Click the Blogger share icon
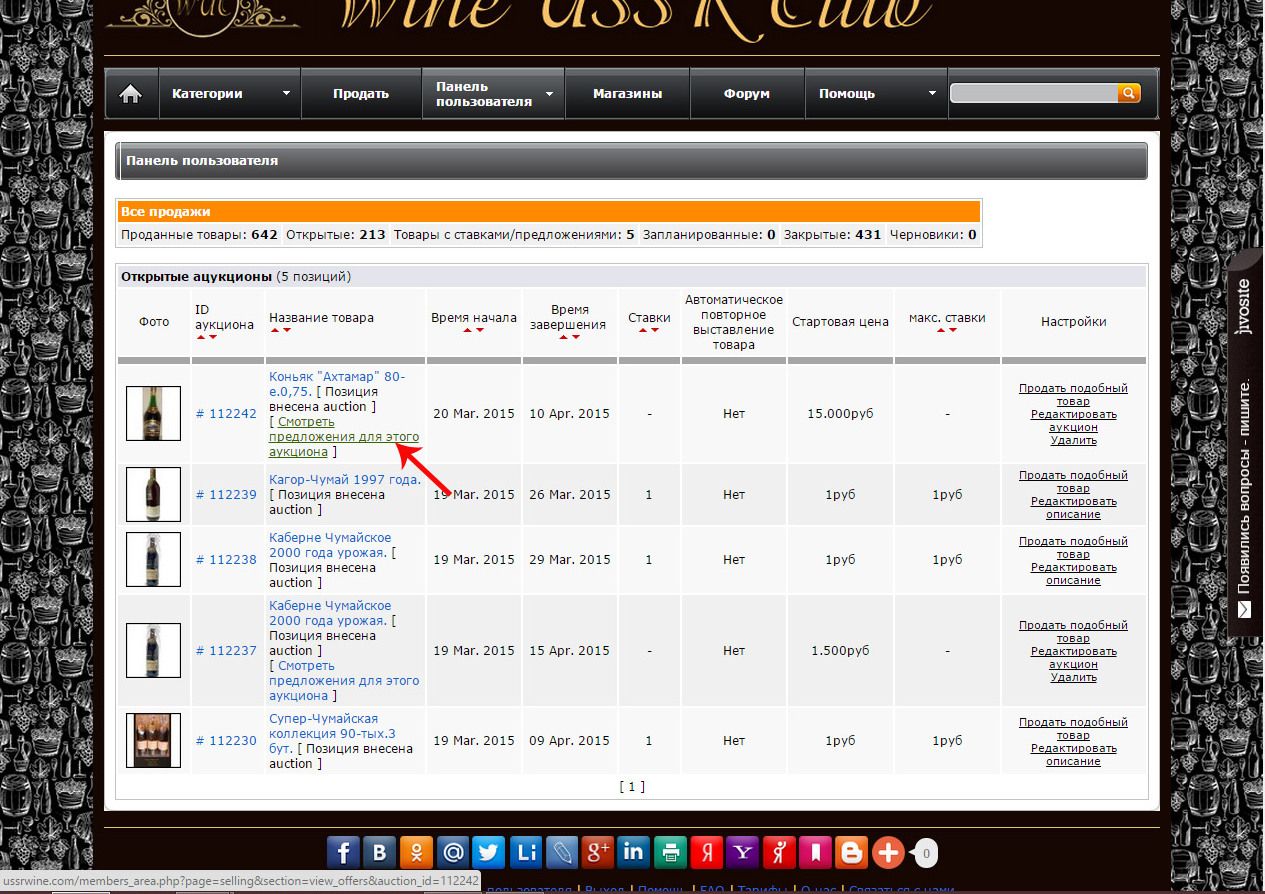1265x894 pixels. coord(852,852)
